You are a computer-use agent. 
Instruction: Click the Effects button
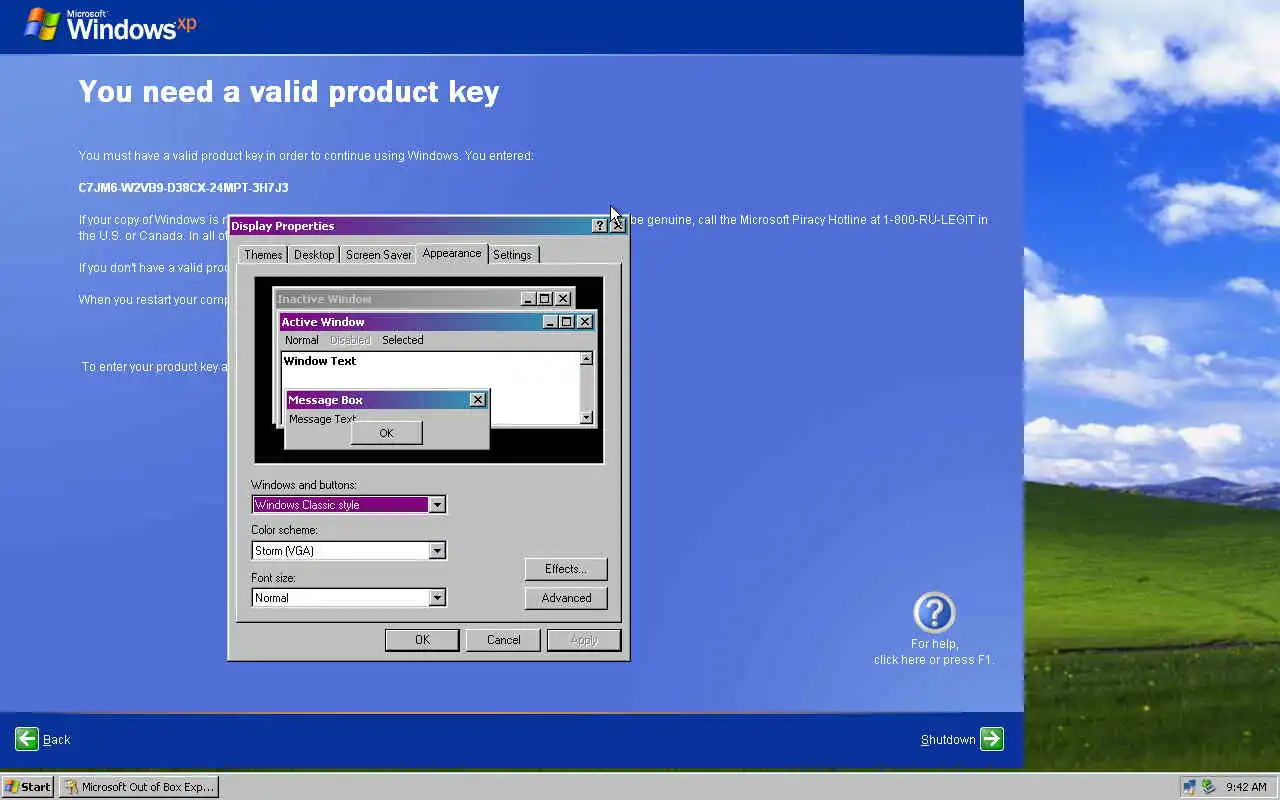[x=566, y=569]
